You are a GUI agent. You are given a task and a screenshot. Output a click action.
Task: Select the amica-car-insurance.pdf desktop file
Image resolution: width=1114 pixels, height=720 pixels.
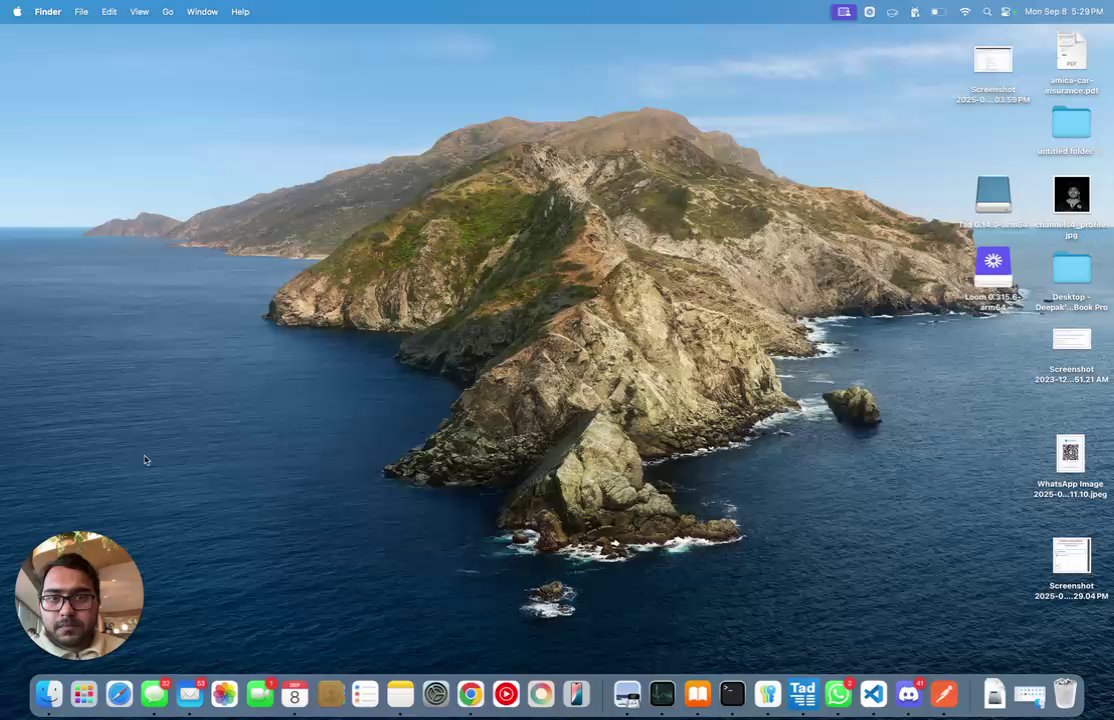pyautogui.click(x=1071, y=53)
